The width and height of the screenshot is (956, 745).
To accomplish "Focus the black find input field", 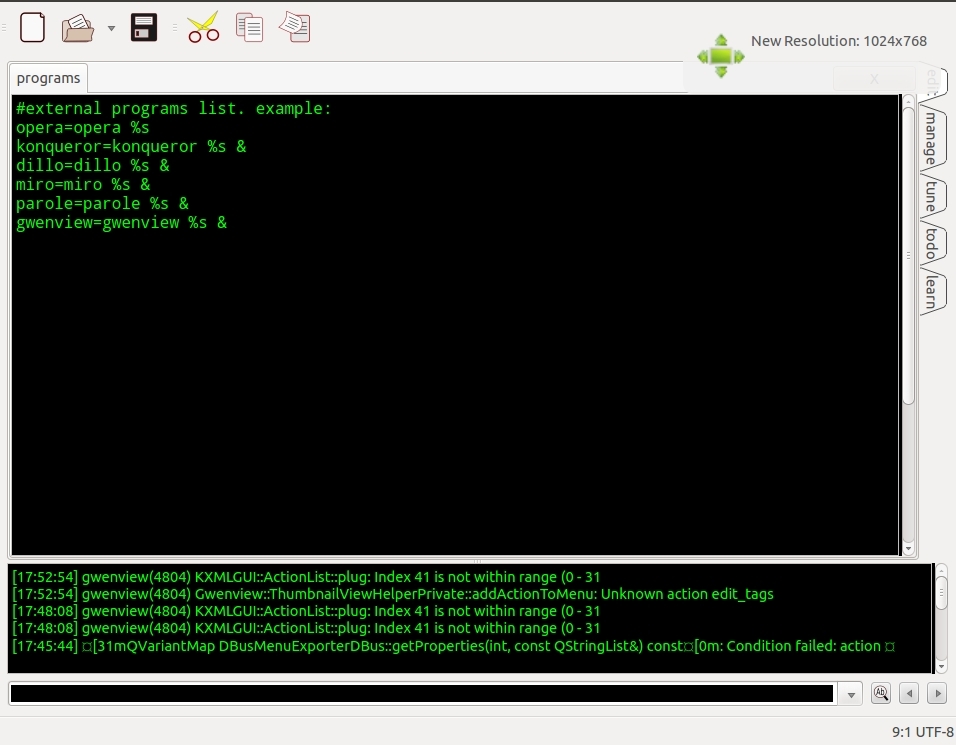I will (422, 694).
